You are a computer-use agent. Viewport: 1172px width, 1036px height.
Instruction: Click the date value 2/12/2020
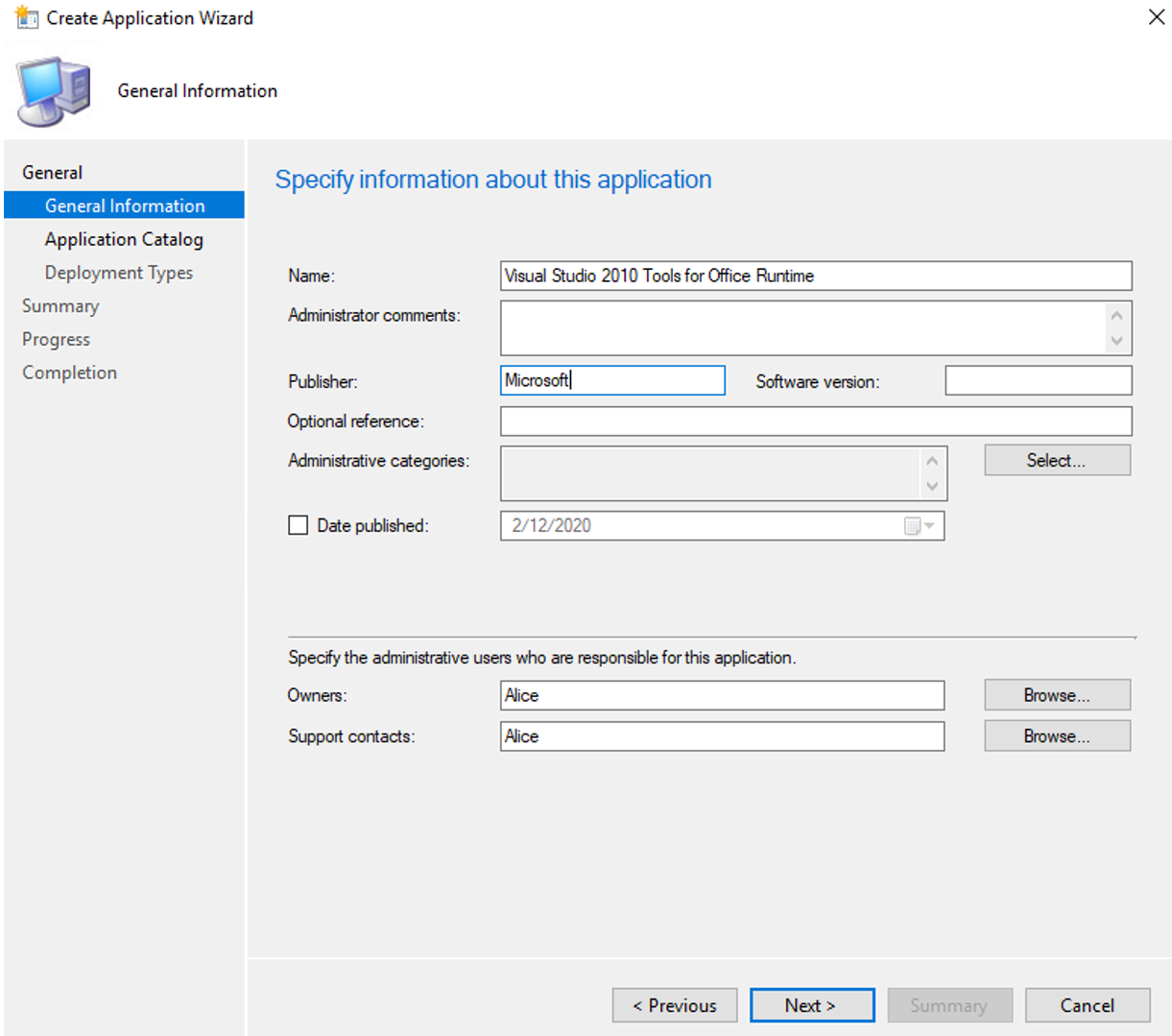tap(552, 525)
